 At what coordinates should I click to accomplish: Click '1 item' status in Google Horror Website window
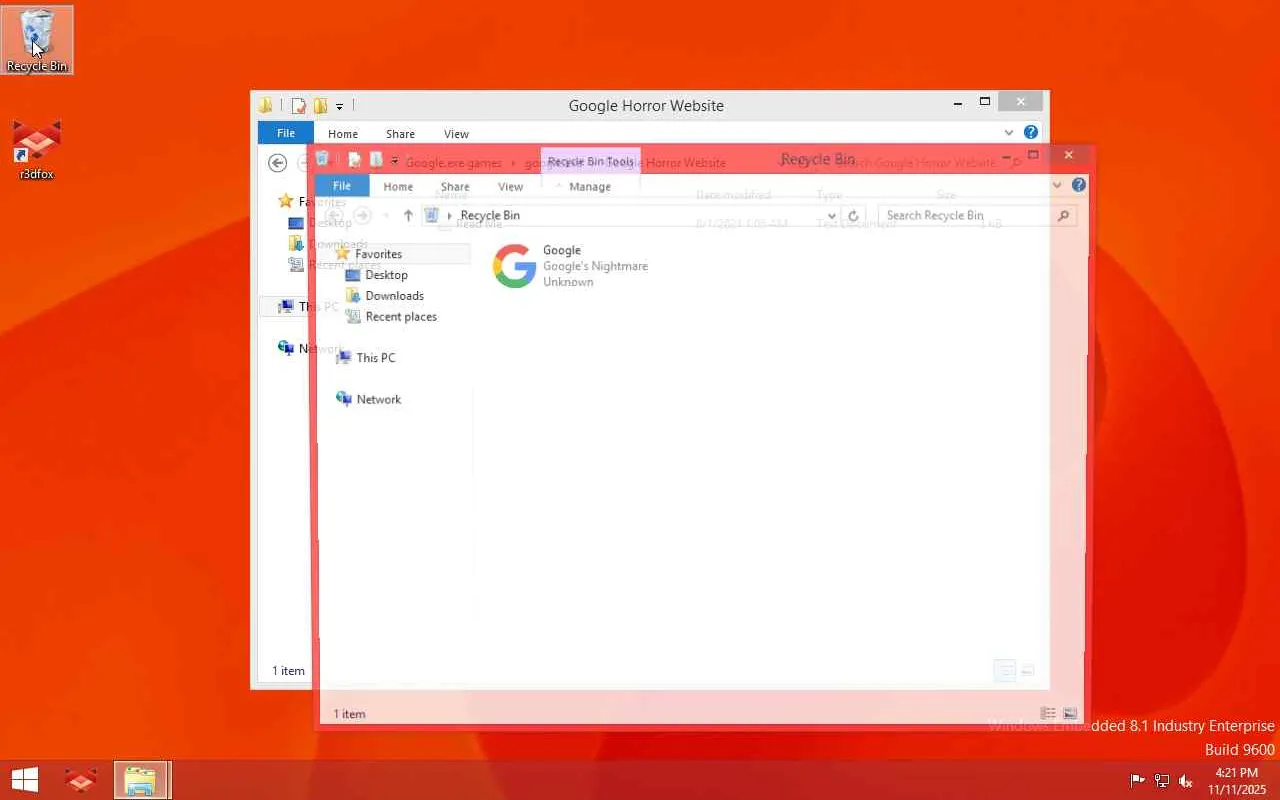pyautogui.click(x=288, y=671)
